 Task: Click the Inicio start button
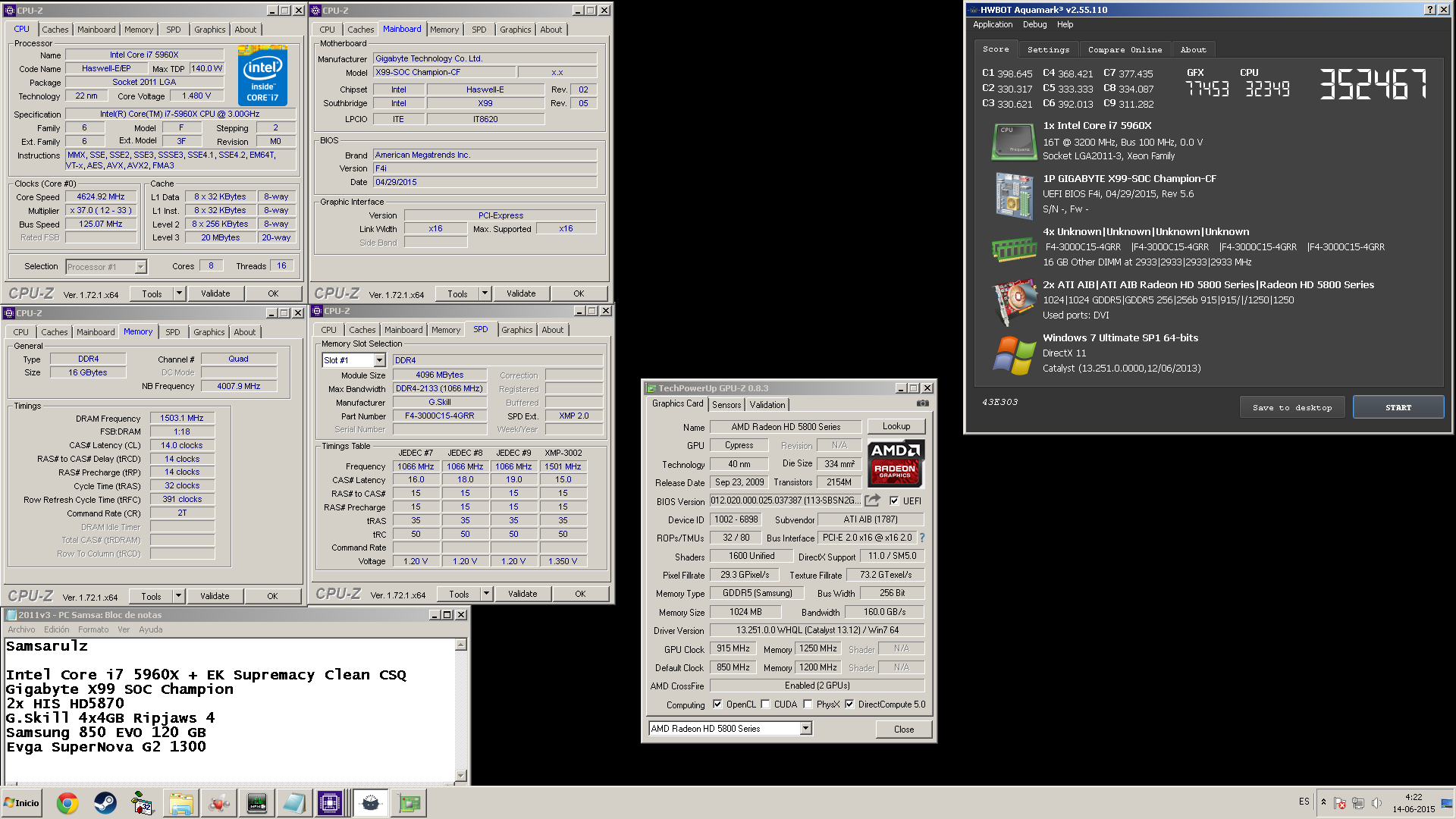coord(21,803)
